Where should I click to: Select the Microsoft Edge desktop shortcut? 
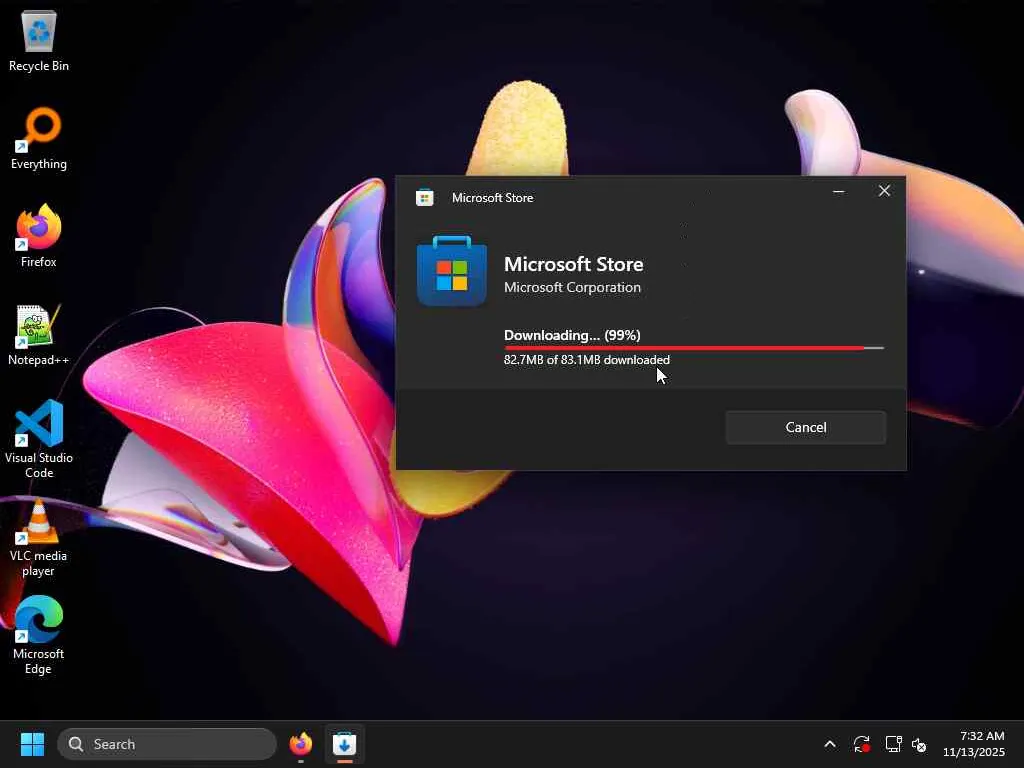(x=39, y=635)
